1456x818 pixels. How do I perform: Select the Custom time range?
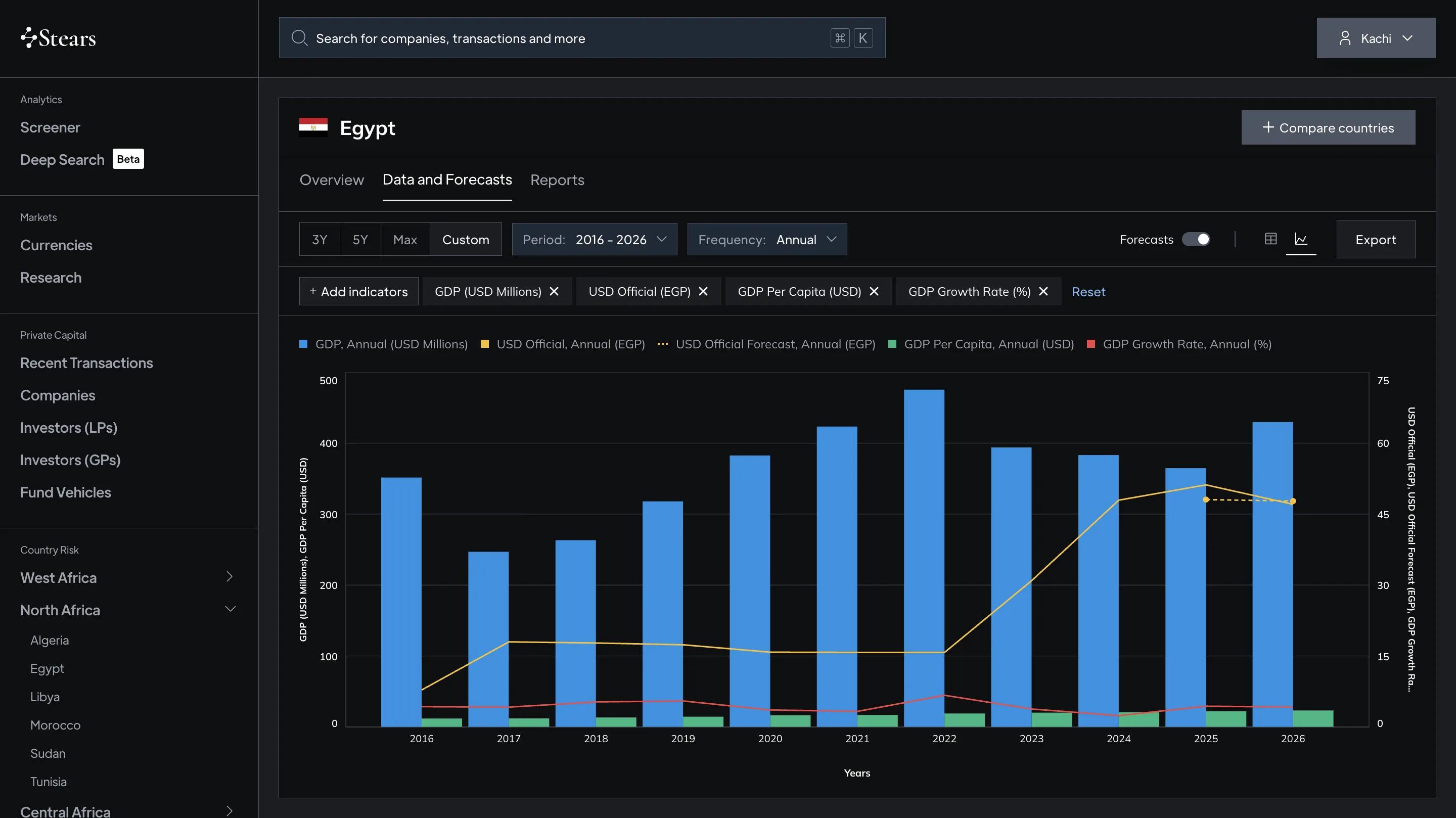click(x=466, y=239)
